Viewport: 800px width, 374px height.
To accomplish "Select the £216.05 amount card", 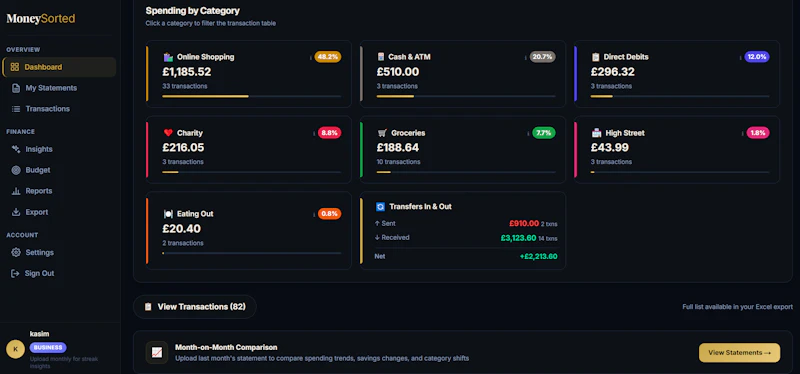I will click(x=249, y=149).
